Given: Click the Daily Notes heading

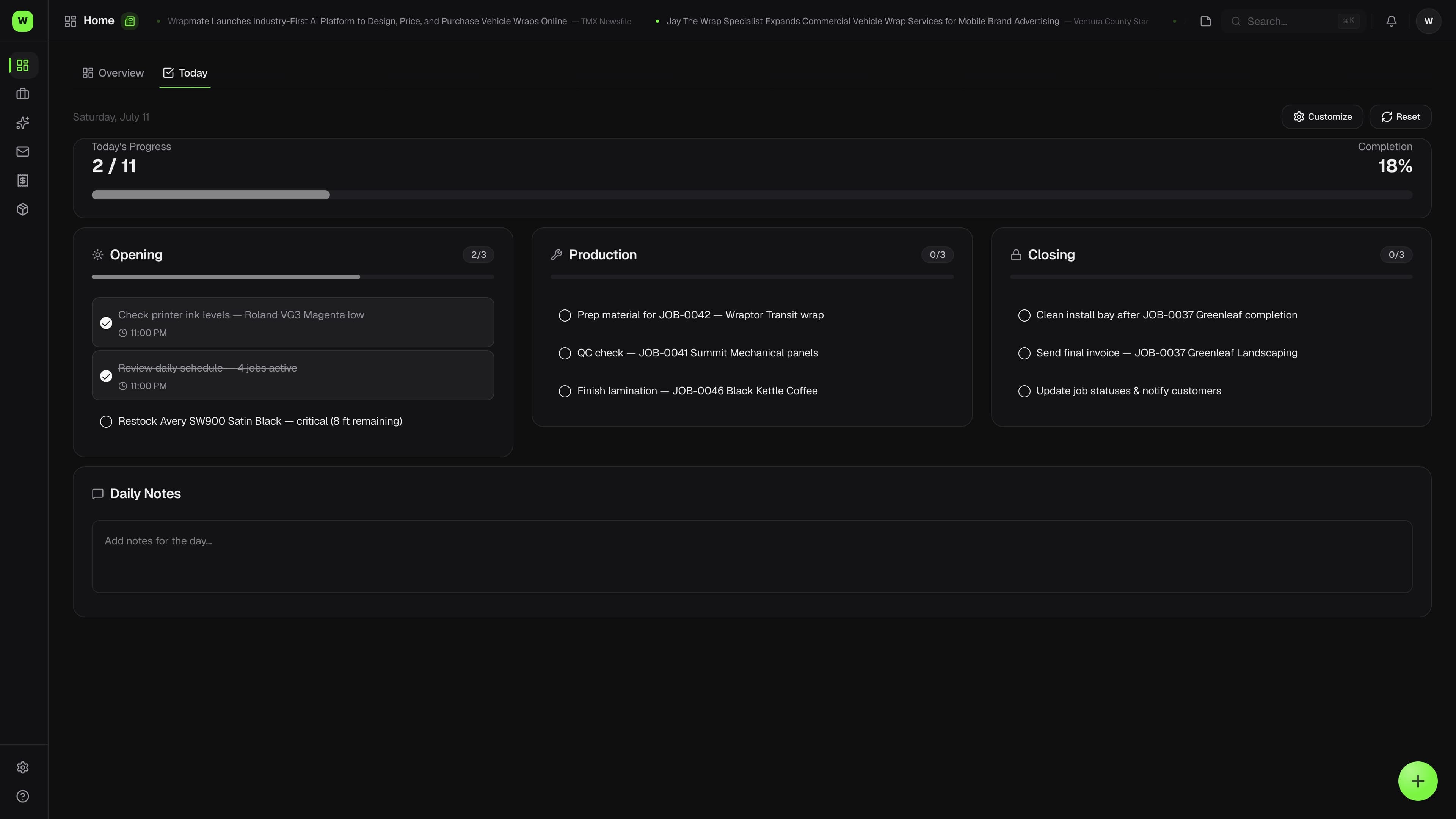Looking at the screenshot, I should point(145,494).
